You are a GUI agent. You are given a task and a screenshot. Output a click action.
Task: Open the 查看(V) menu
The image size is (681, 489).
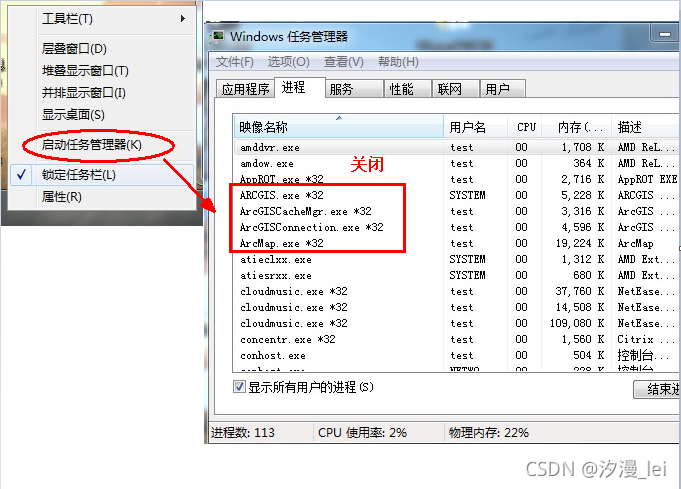click(x=344, y=62)
